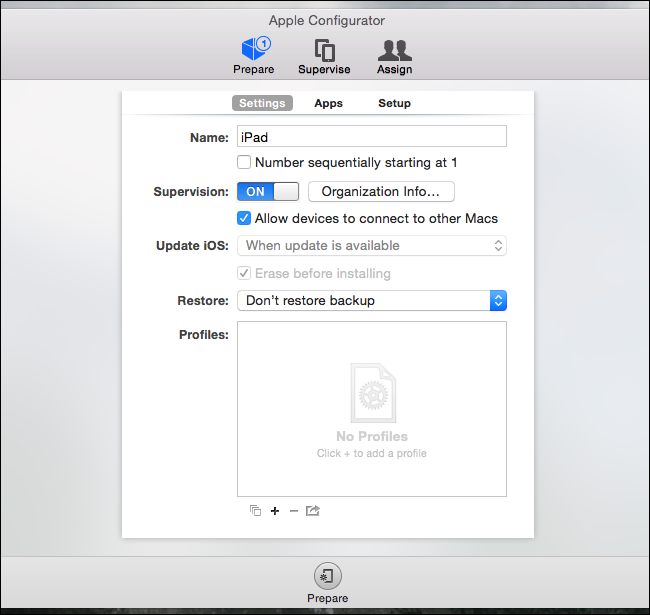This screenshot has width=650, height=615.
Task: Toggle Erase before installing checkbox
Action: point(244,273)
